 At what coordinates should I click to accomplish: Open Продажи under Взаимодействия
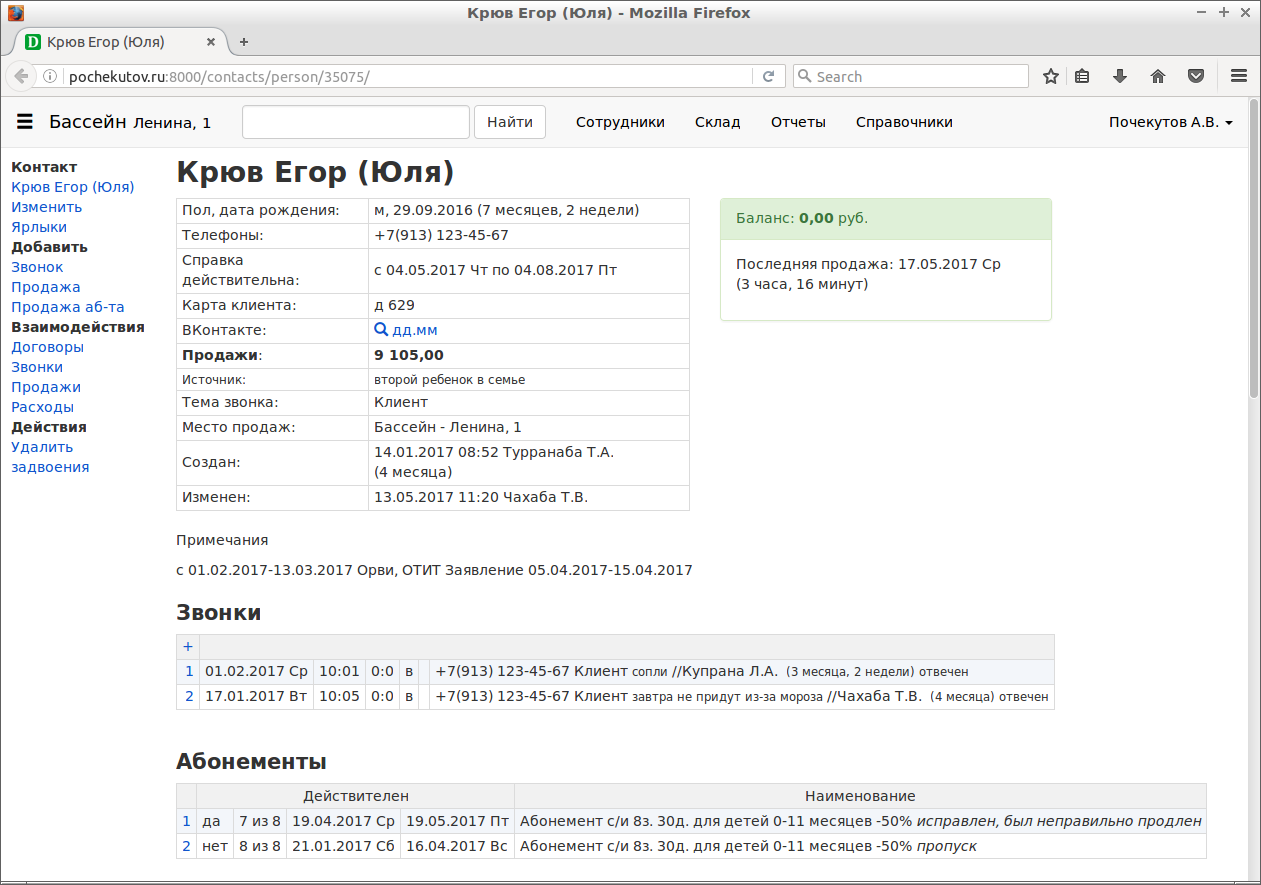pyautogui.click(x=46, y=387)
